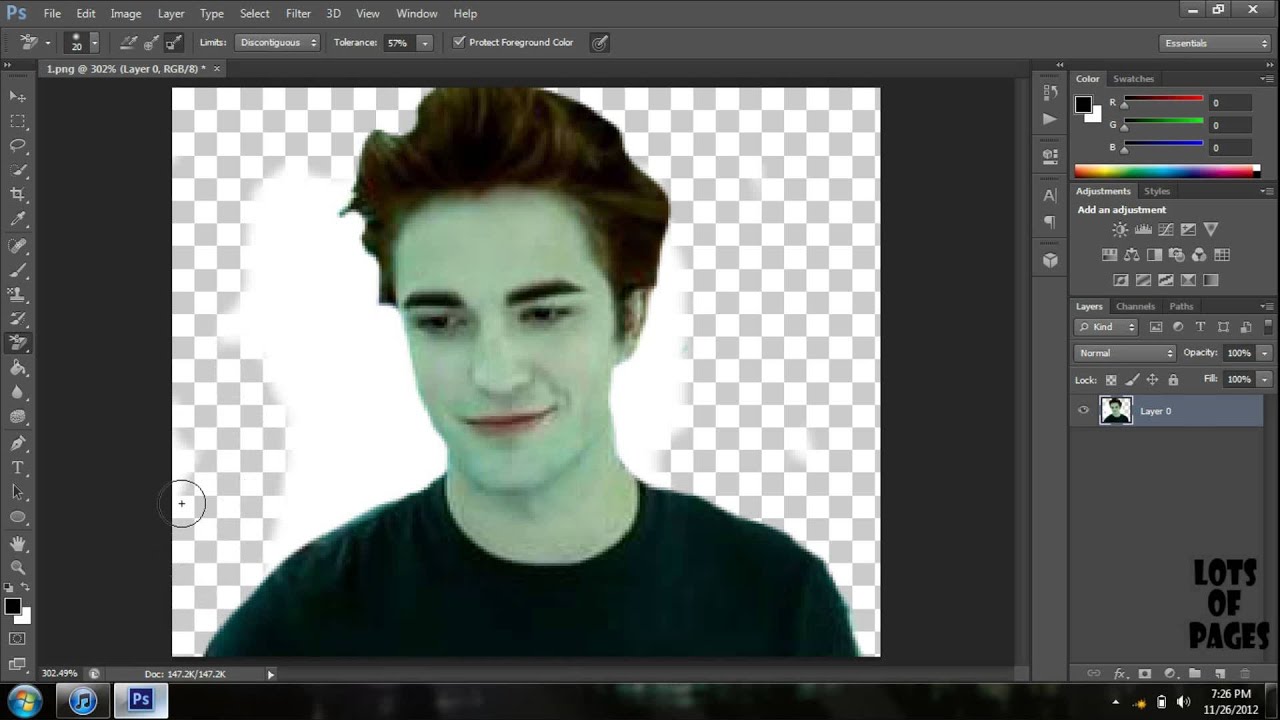Viewport: 1280px width, 720px height.
Task: Open the Actions panel play icon
Action: (x=1050, y=118)
